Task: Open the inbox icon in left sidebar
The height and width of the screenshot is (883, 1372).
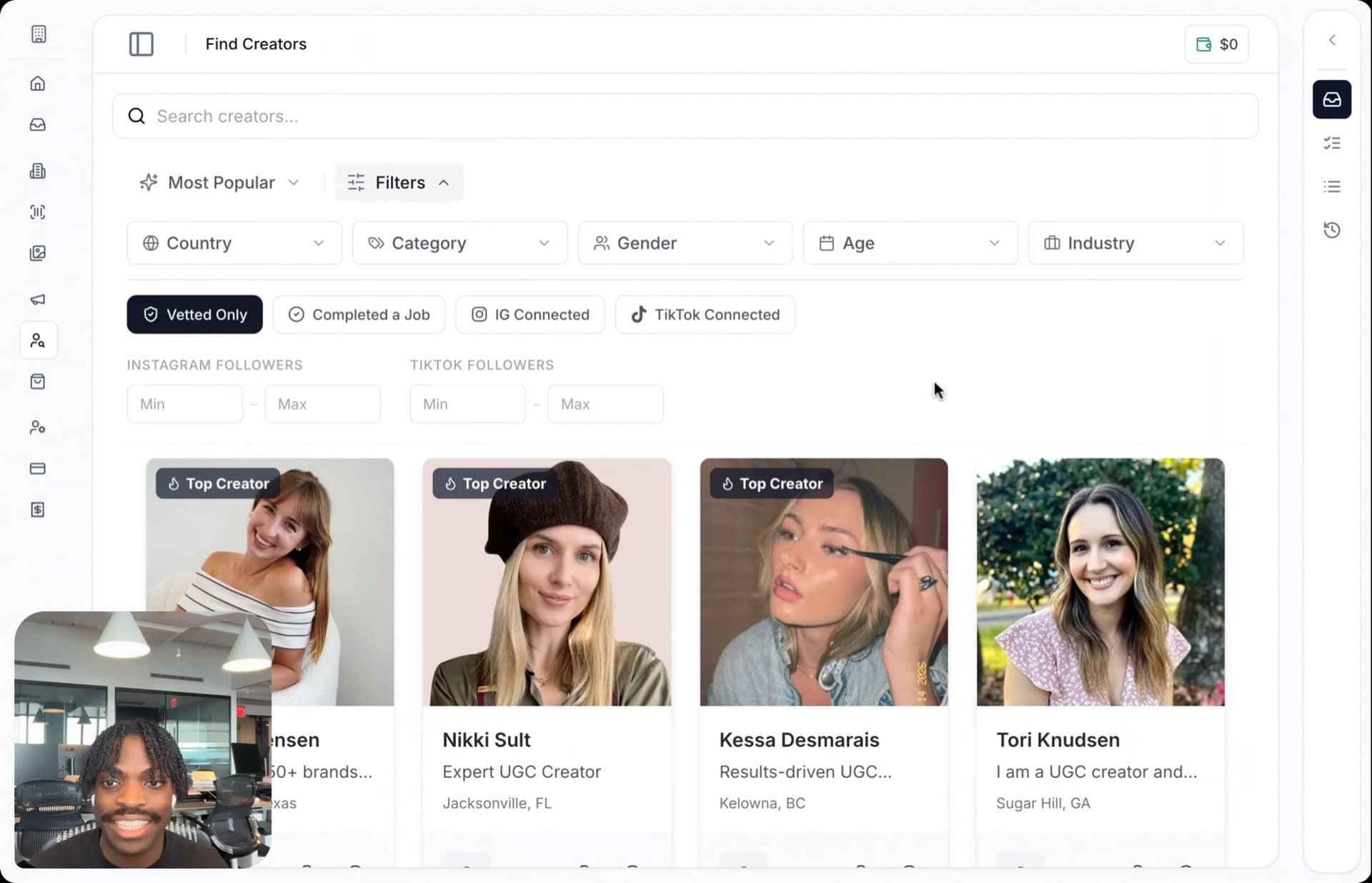Action: click(x=38, y=125)
